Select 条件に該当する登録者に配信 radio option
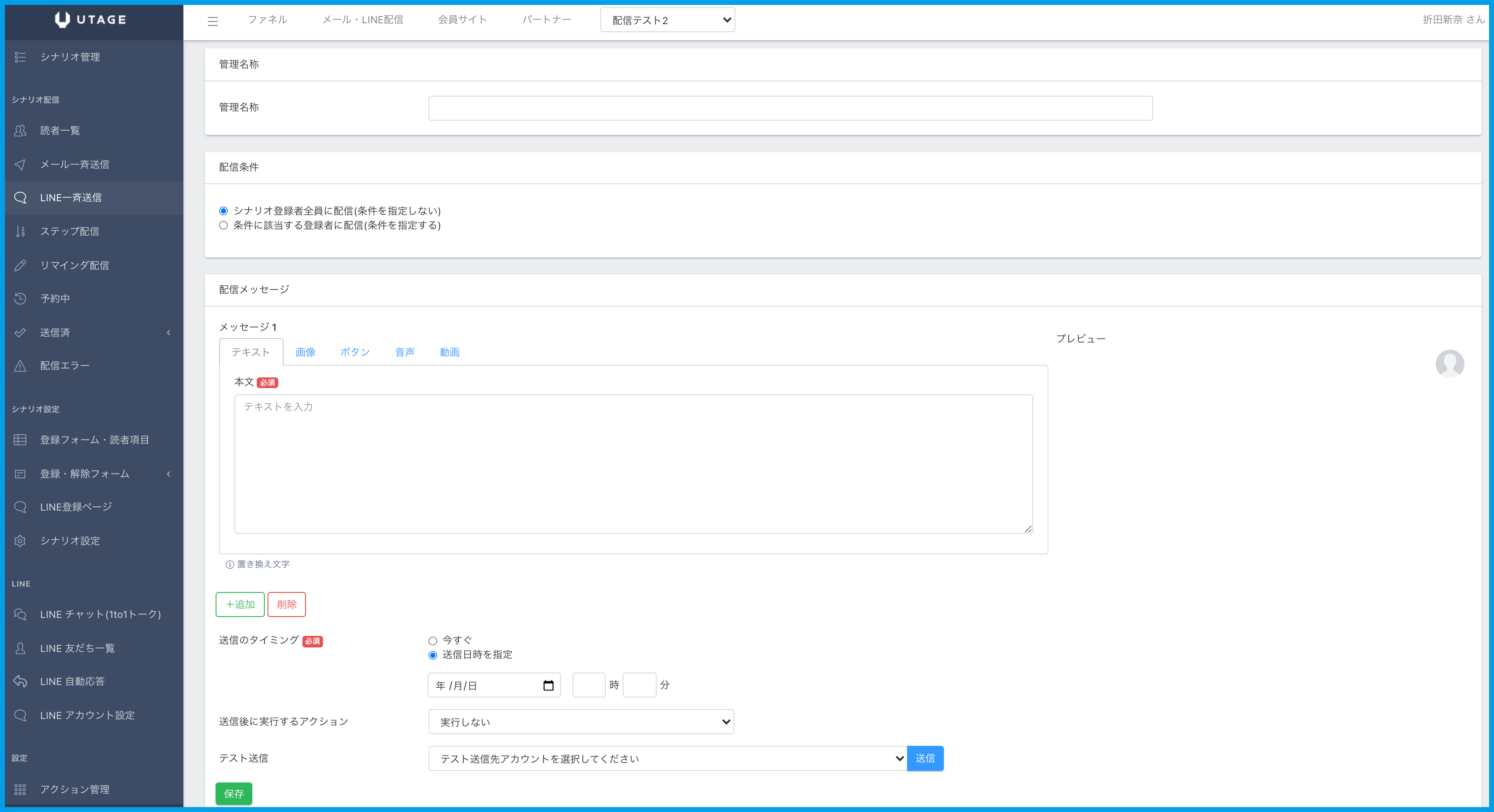The image size is (1494, 812). [x=223, y=225]
